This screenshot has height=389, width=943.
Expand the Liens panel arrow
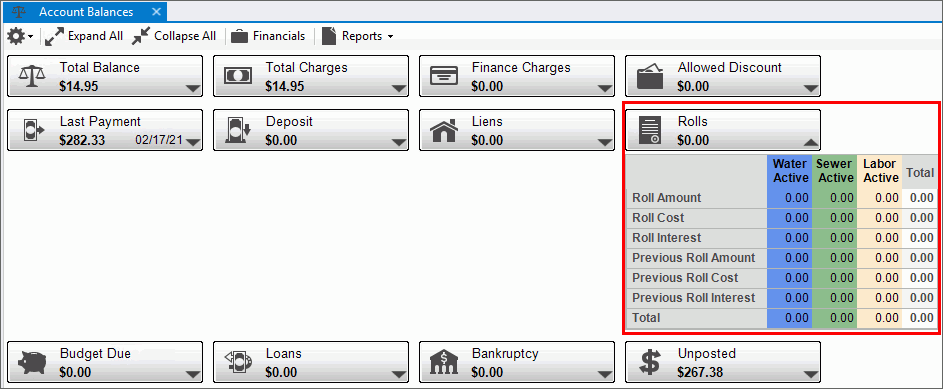click(605, 143)
